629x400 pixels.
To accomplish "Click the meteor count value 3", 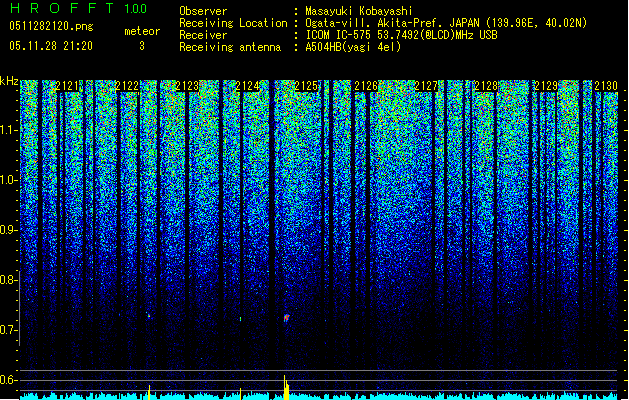I will [x=142, y=46].
